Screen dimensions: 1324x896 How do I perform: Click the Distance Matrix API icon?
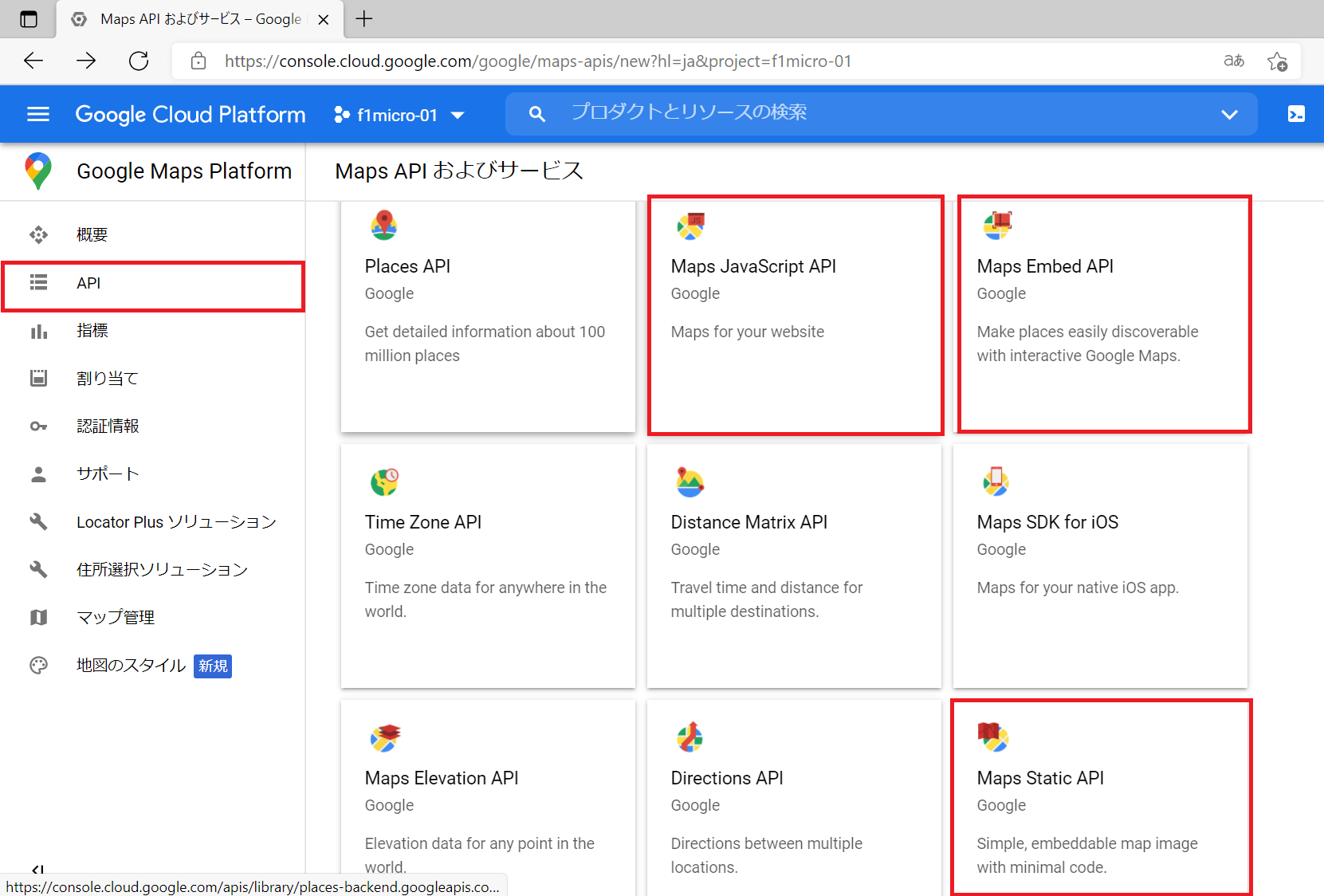690,482
